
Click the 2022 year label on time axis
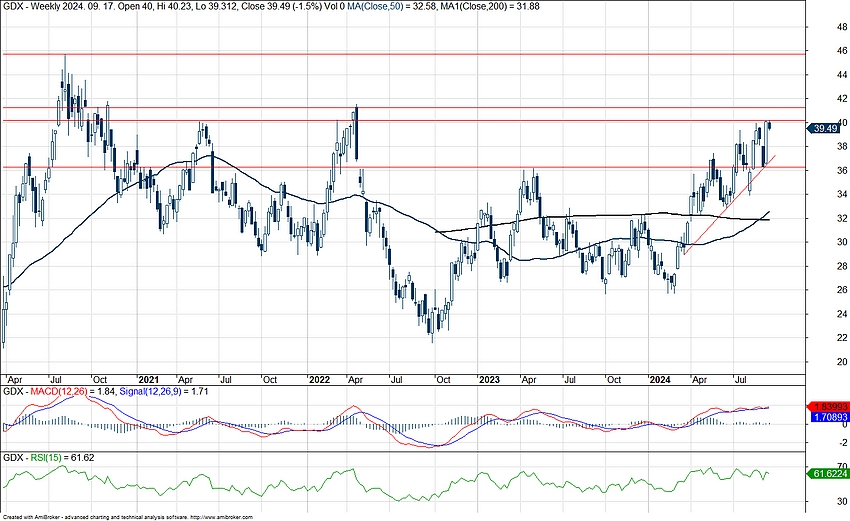(x=319, y=380)
